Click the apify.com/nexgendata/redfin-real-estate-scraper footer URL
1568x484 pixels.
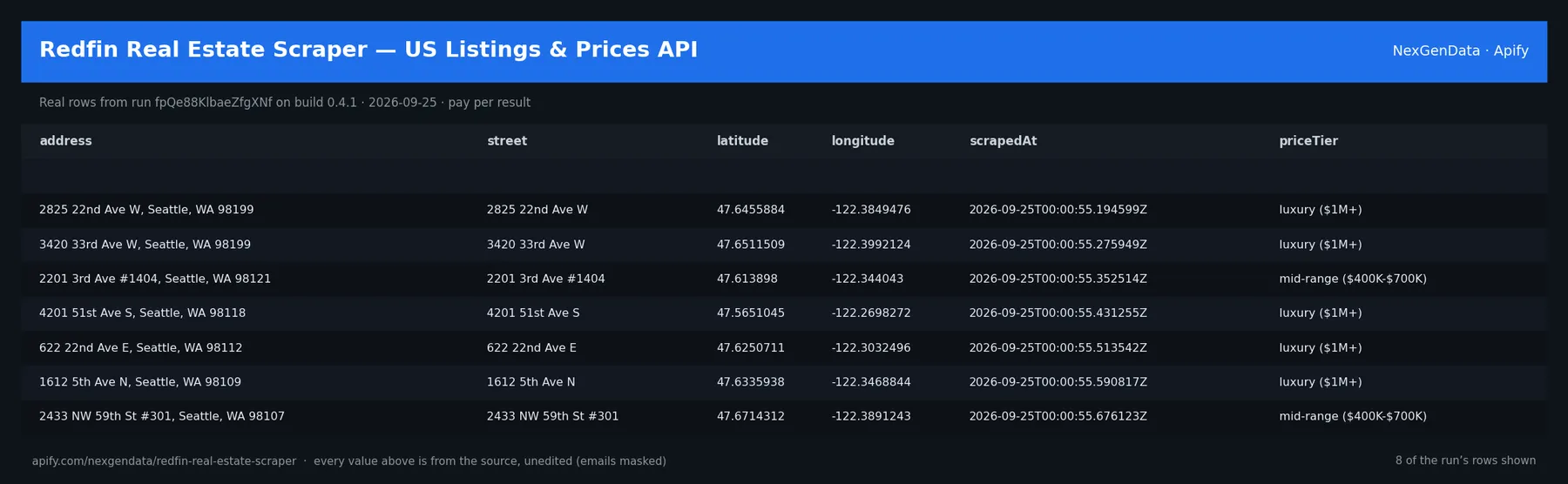(x=164, y=461)
